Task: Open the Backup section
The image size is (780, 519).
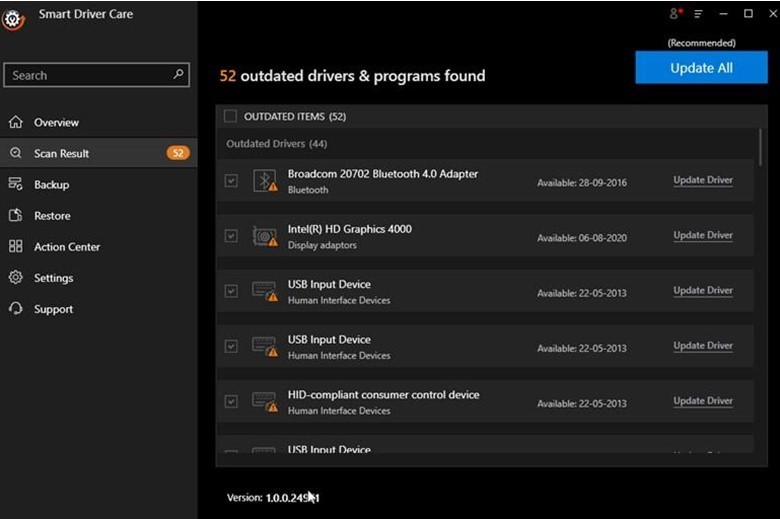Action: coord(52,185)
